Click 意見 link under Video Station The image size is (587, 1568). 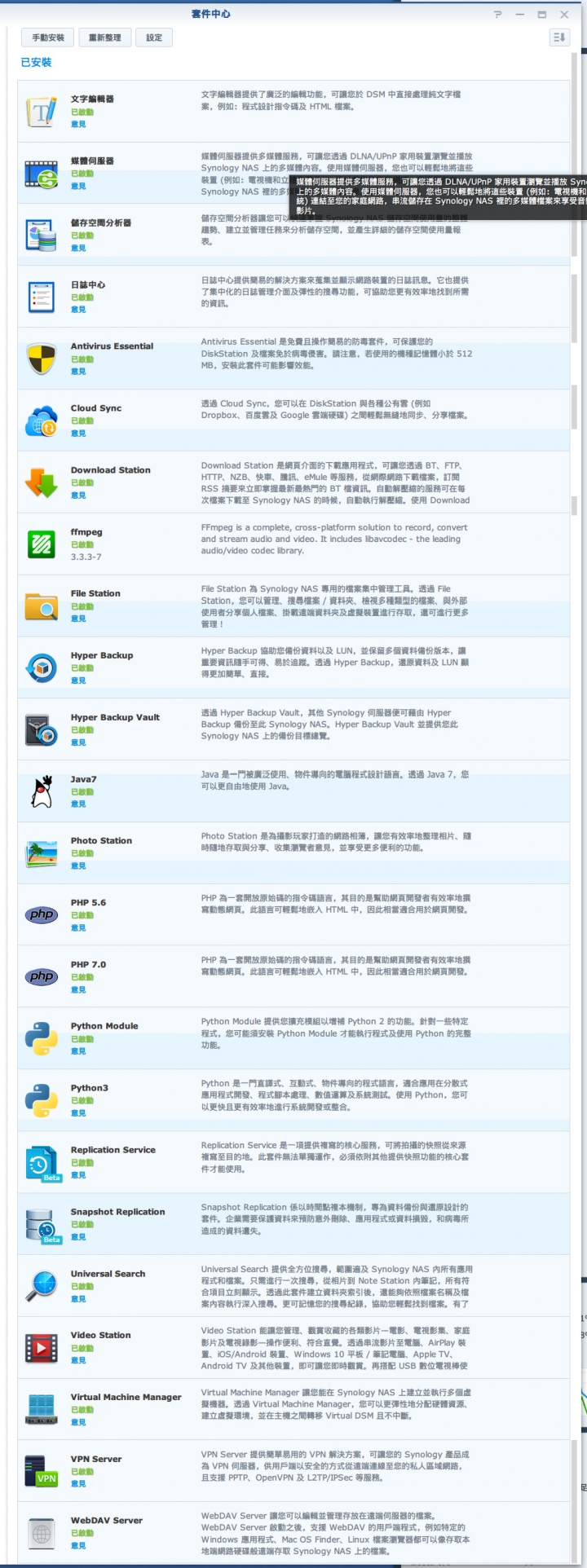[x=78, y=1360]
